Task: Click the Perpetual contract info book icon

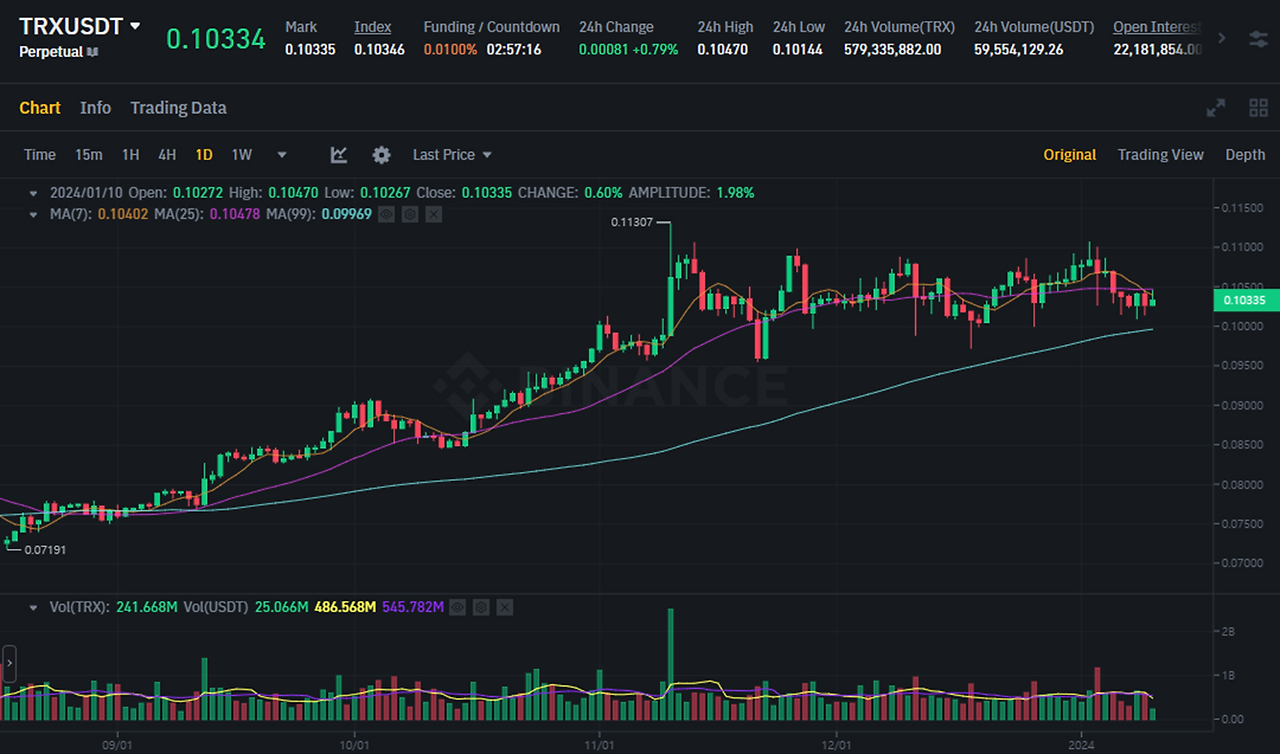Action: (93, 51)
